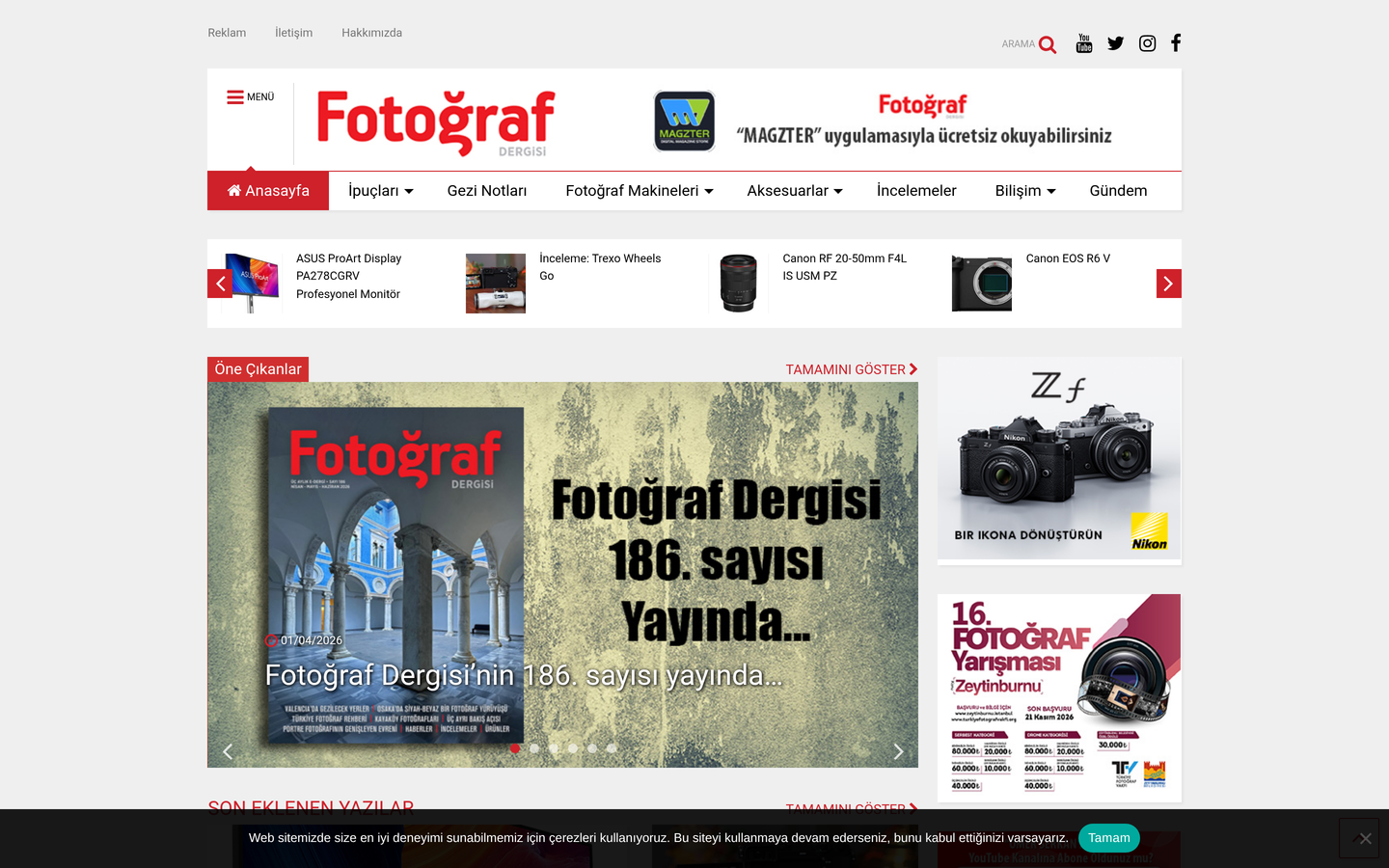Image resolution: width=1389 pixels, height=868 pixels.
Task: Open the Nikon Zf advertisement banner
Action: pyautogui.click(x=1059, y=460)
